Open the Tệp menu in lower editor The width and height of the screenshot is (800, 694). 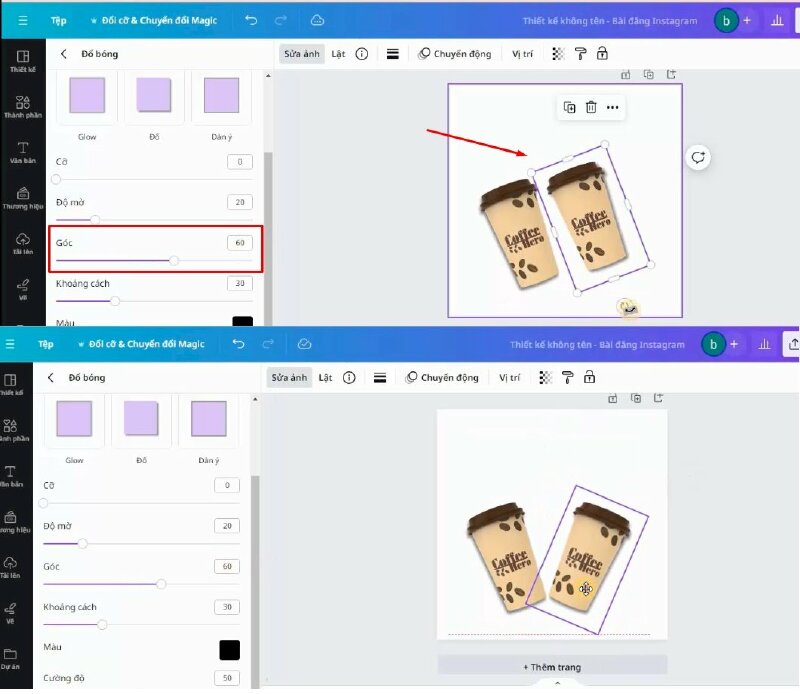click(45, 344)
